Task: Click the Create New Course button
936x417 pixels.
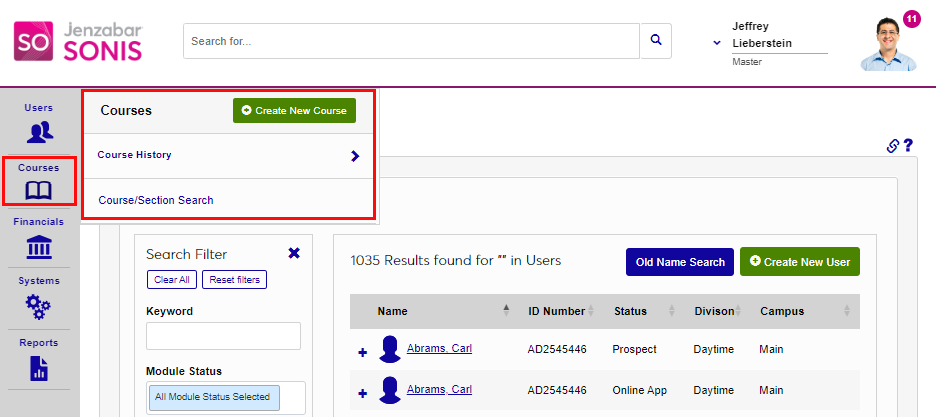Action: click(x=294, y=110)
